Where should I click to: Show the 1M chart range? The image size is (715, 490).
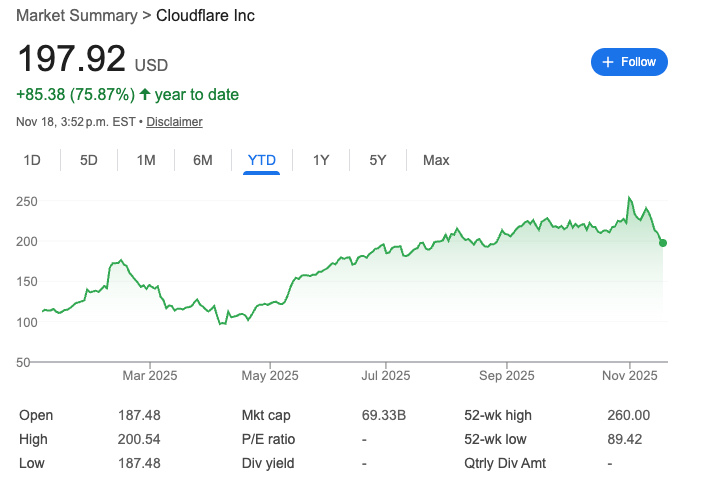146,160
